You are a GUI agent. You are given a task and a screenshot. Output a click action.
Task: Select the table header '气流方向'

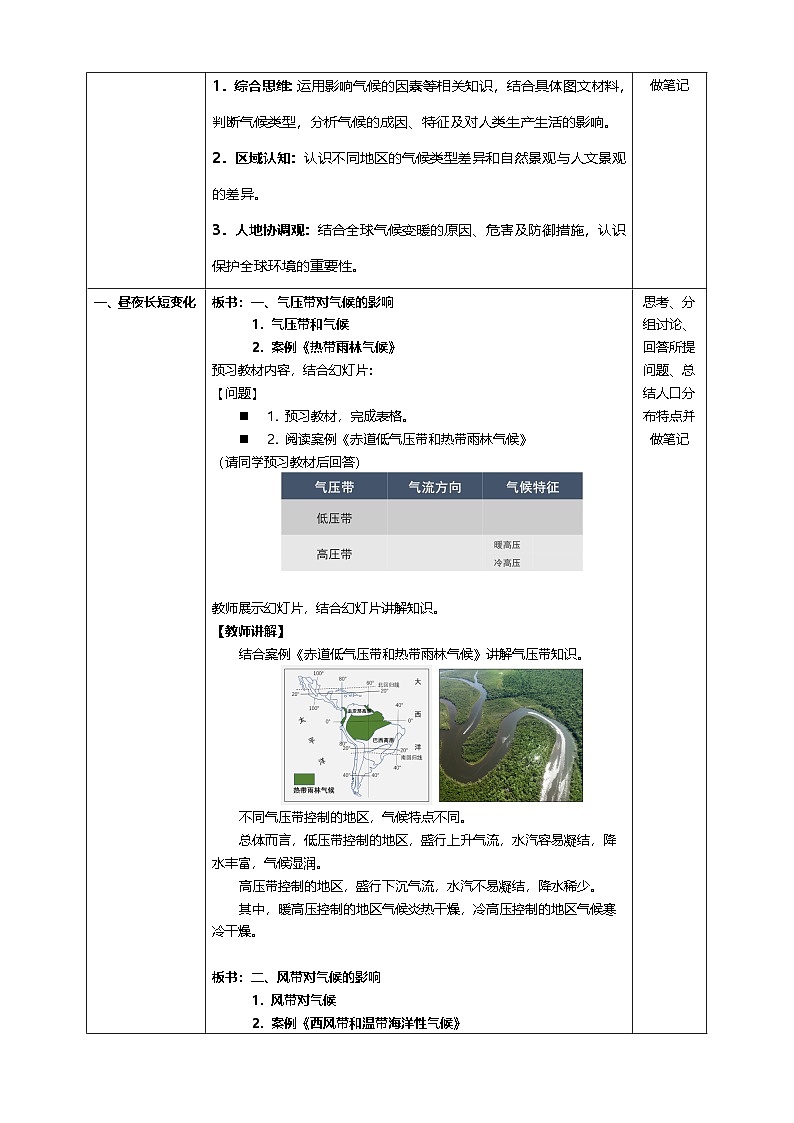tap(435, 487)
